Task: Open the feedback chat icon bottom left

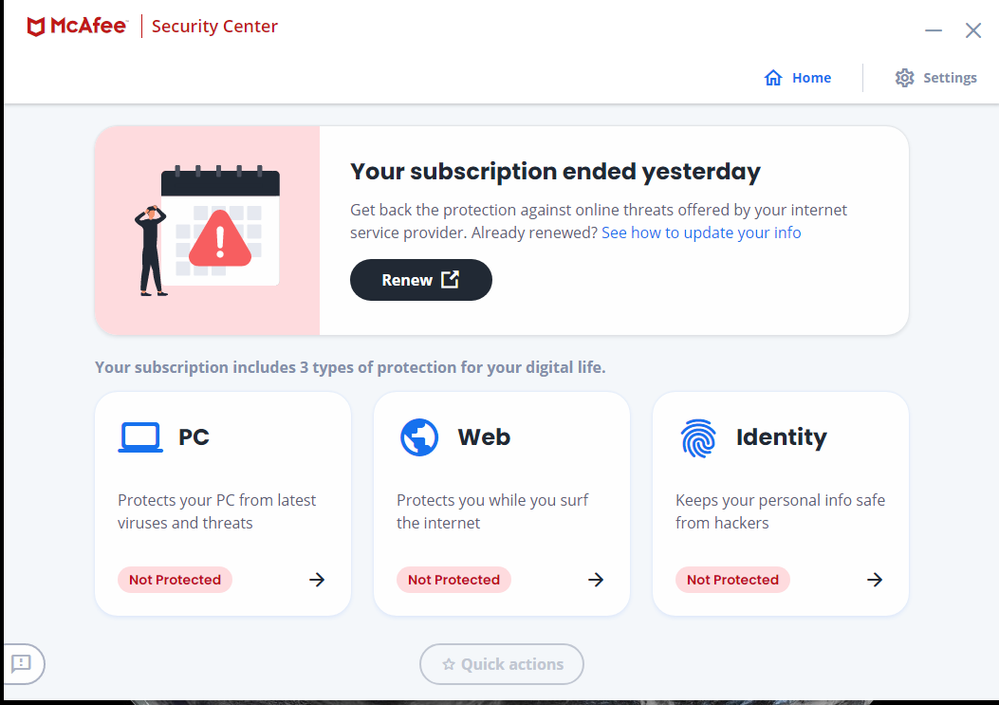Action: tap(21, 664)
